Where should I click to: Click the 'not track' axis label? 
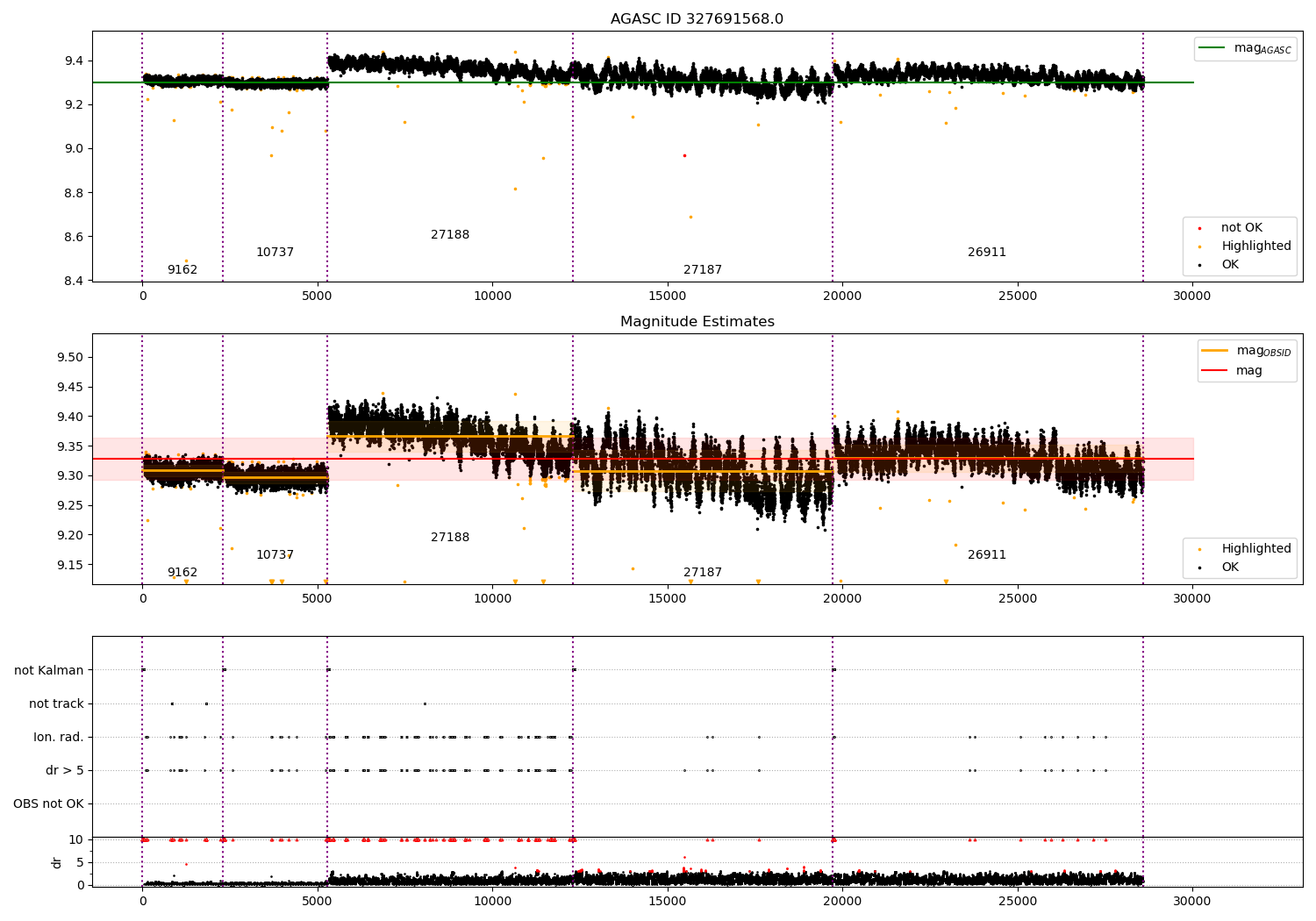(56, 704)
